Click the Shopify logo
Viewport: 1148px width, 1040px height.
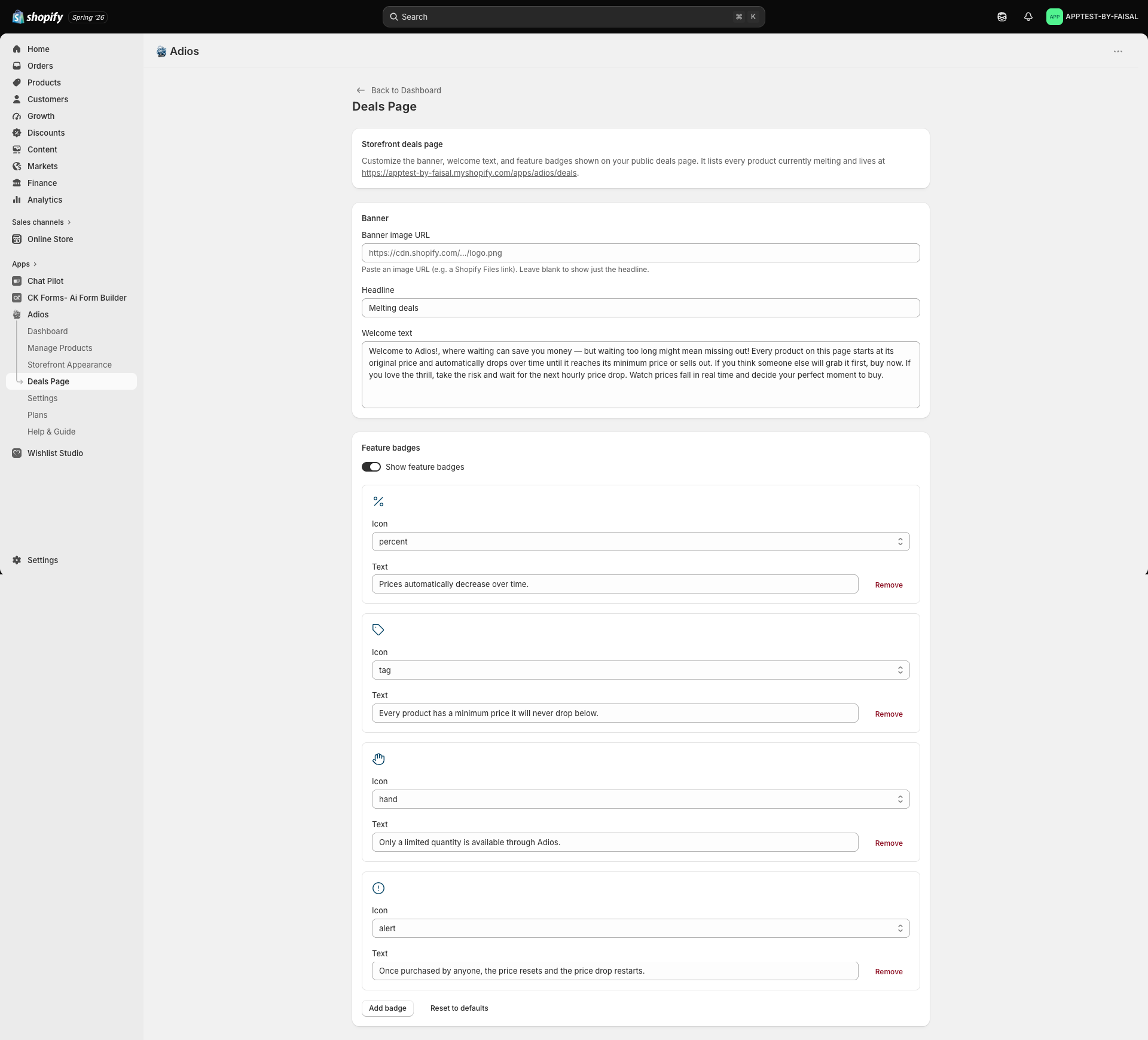[x=38, y=17]
